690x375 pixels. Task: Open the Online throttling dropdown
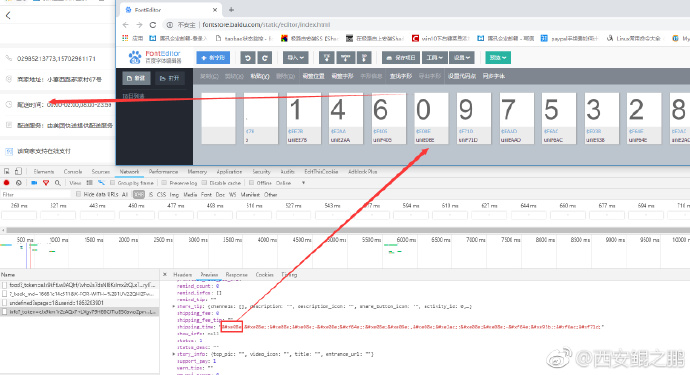tap(290, 183)
